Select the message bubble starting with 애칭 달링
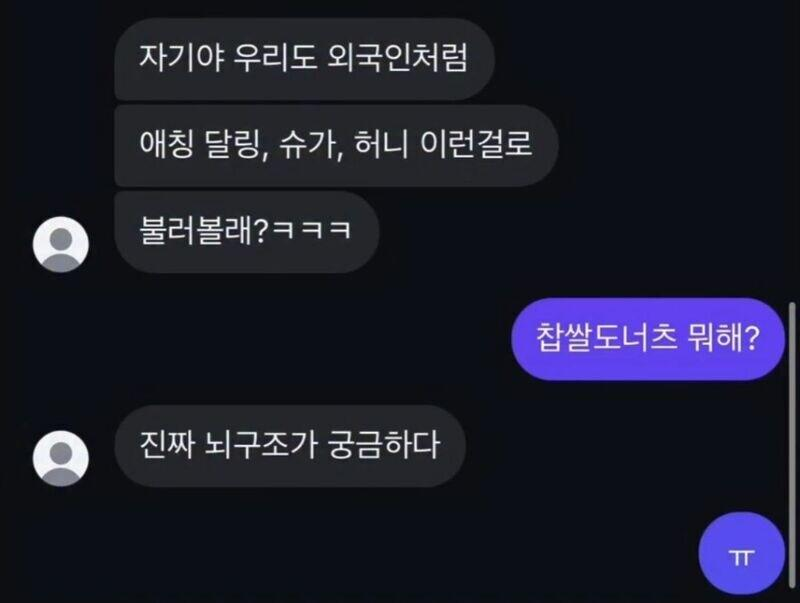 (336, 145)
